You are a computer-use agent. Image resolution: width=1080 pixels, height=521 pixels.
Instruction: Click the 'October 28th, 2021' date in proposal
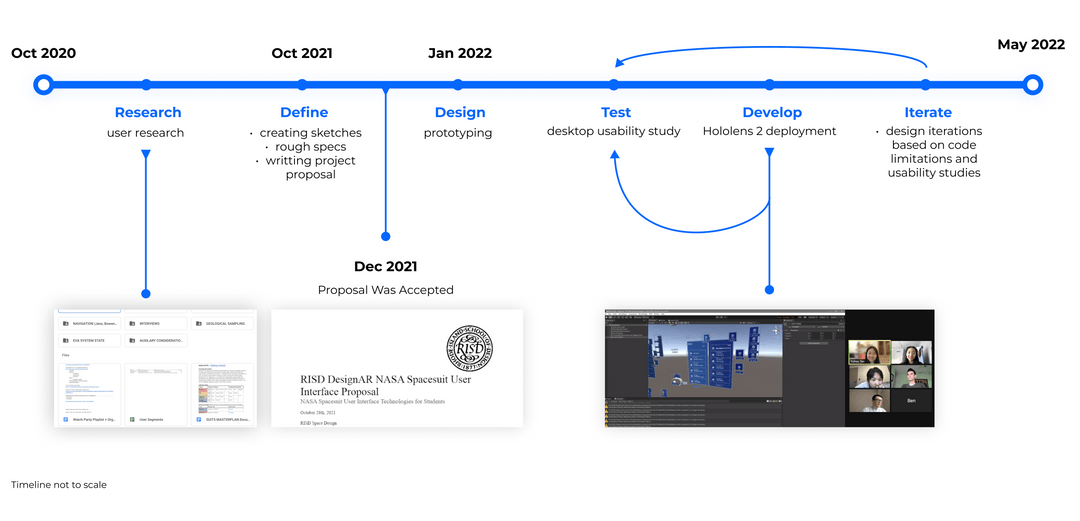tap(322, 412)
